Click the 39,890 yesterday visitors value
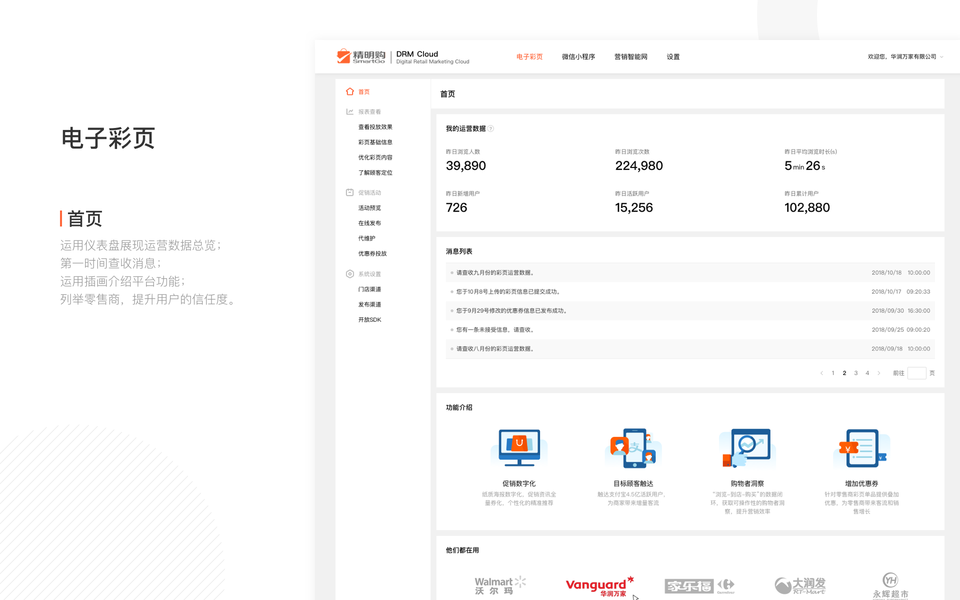960x600 pixels. point(465,166)
